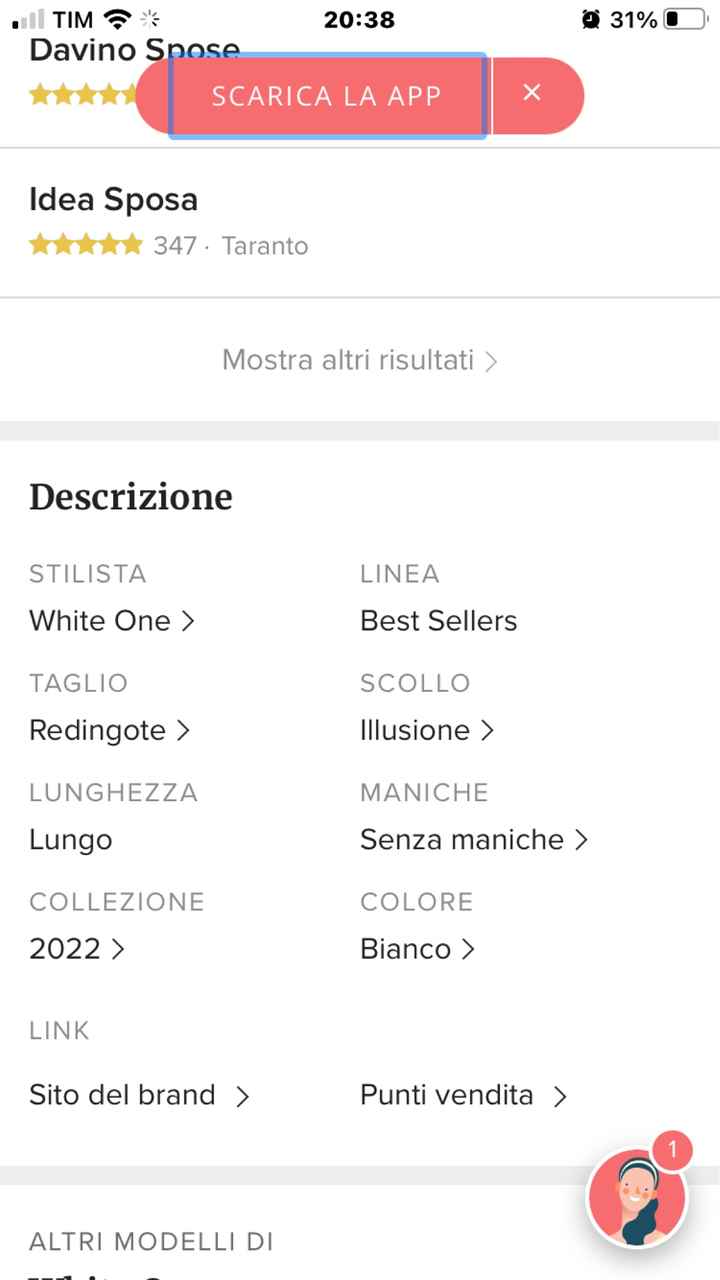Expand Mostra altri risultati
This screenshot has height=1280, width=720.
pos(358,360)
